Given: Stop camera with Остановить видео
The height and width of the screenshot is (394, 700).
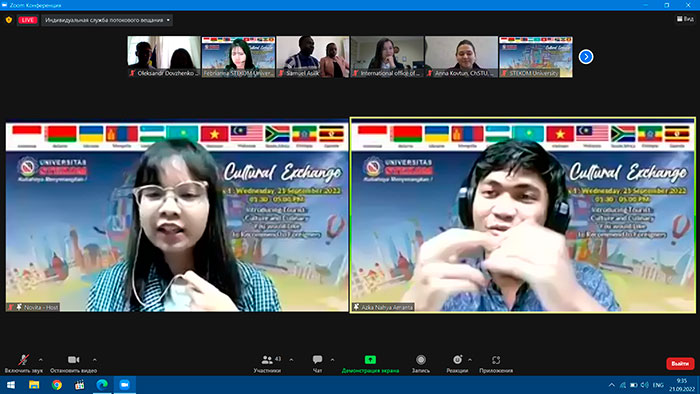Looking at the screenshot, I should (74, 363).
